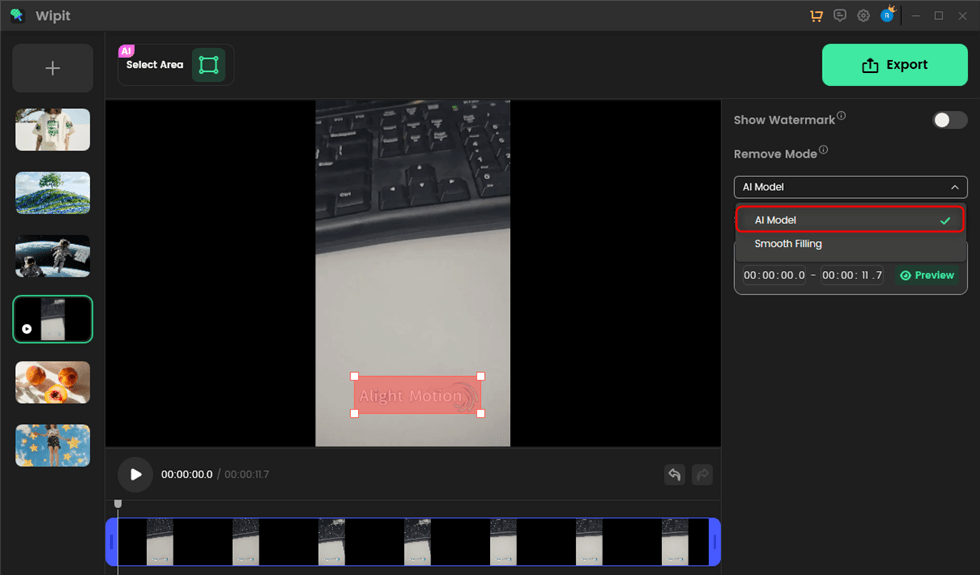Open the feedback message icon
980x575 pixels.
click(x=839, y=16)
